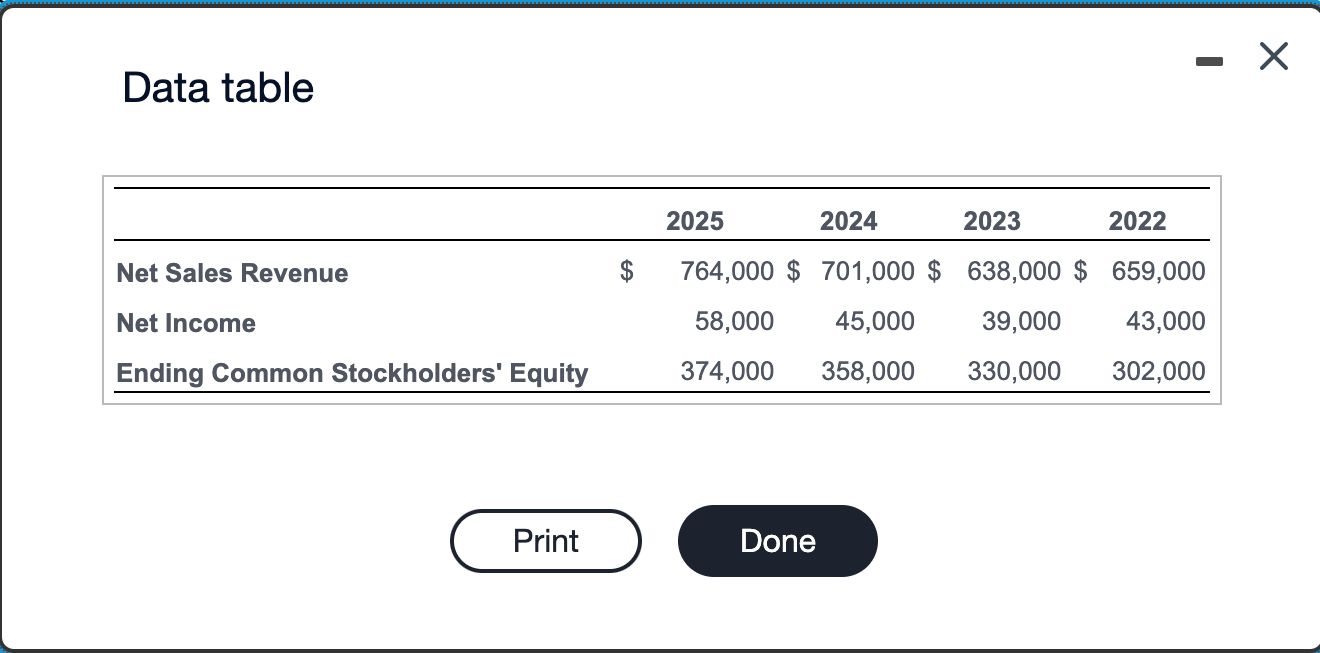
Task: Select the 2022 column header
Action: tap(1138, 220)
